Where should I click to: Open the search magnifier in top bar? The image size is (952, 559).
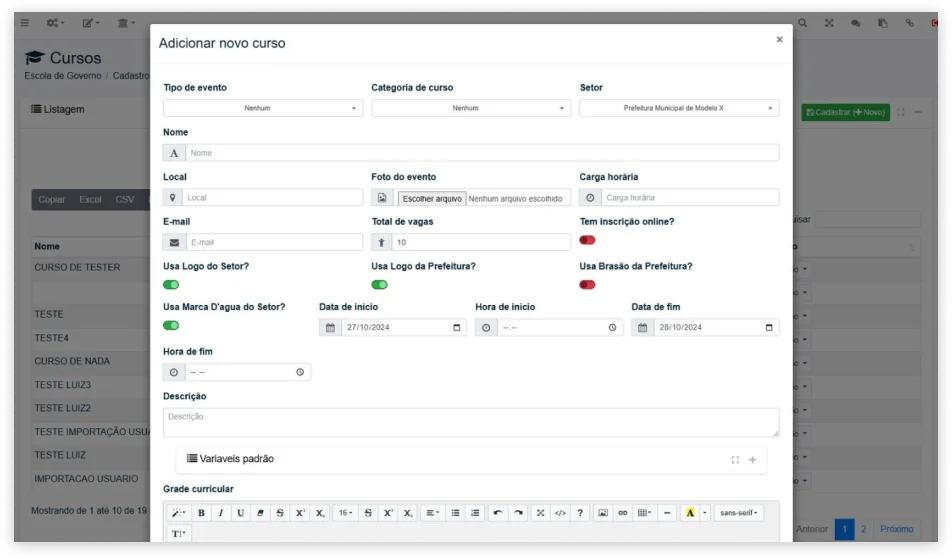point(803,23)
